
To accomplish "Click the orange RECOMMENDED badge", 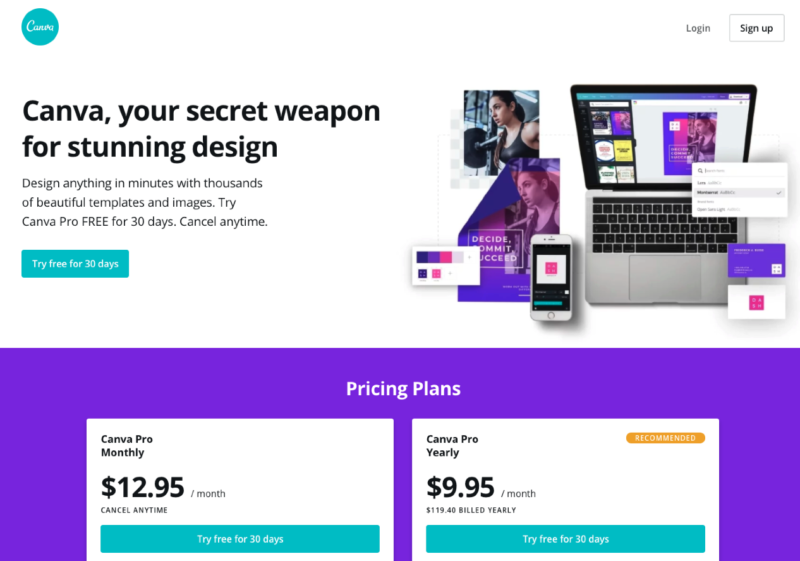I will click(x=665, y=438).
